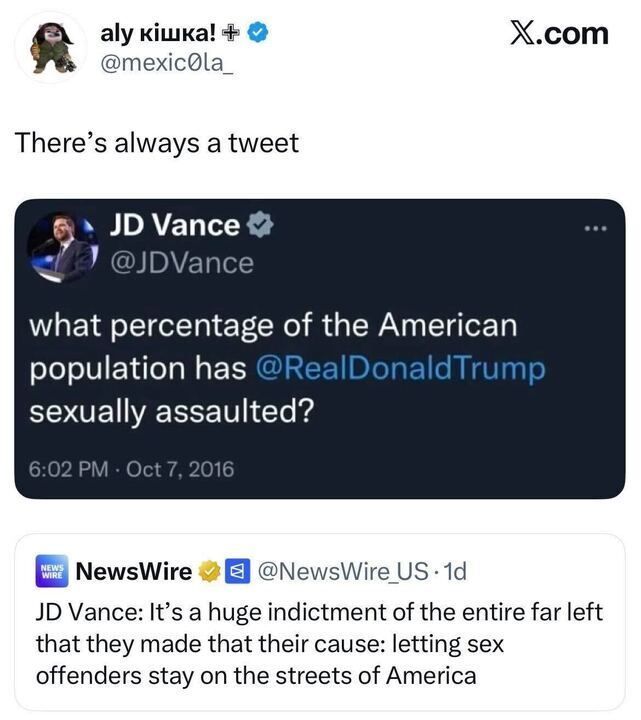Click the @RealDonaldTrump mention
The image size is (641, 720).
coord(400,368)
